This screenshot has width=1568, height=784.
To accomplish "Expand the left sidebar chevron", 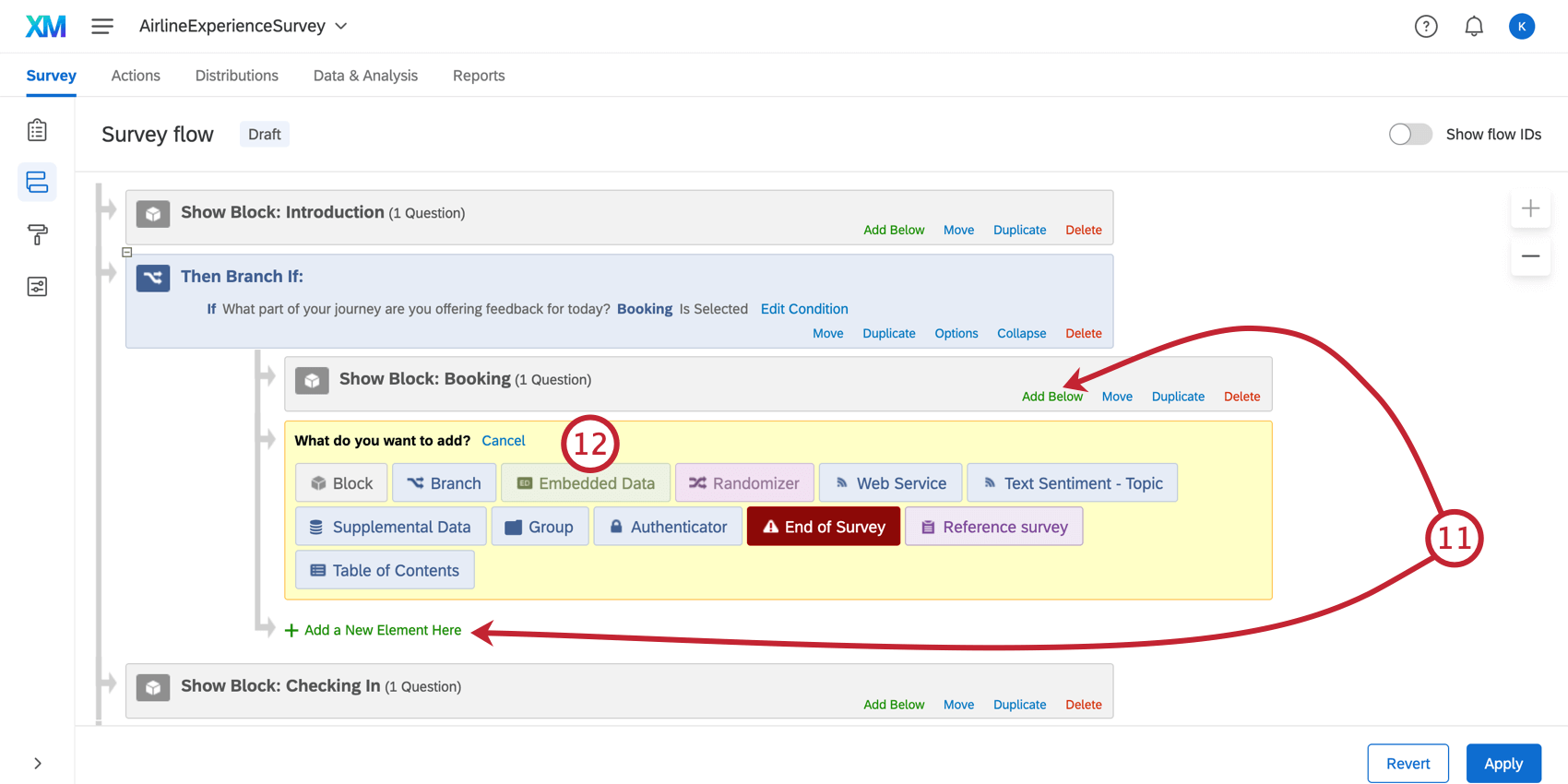I will [x=37, y=763].
